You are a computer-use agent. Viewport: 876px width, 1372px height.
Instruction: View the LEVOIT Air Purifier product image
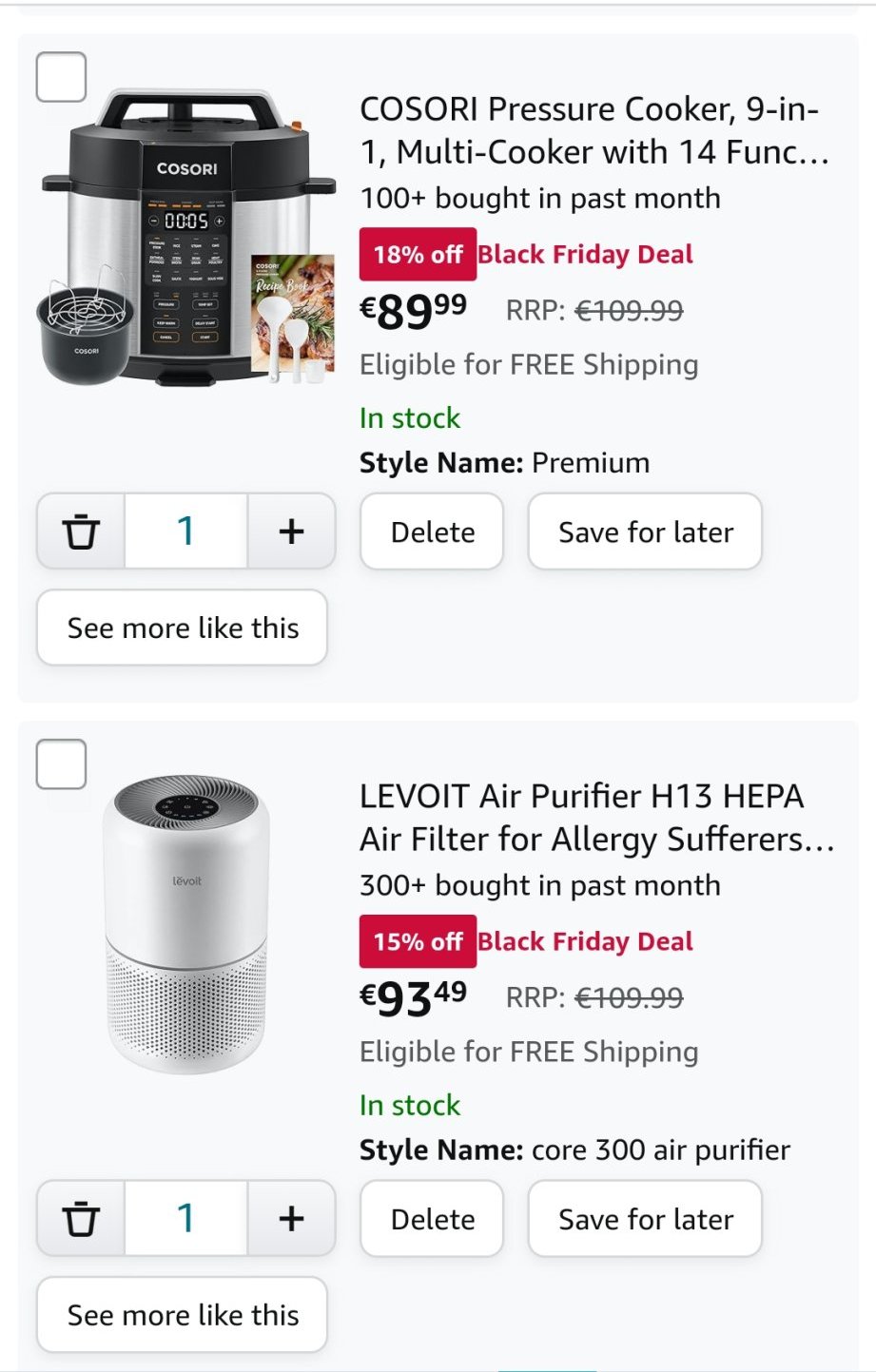(186, 924)
